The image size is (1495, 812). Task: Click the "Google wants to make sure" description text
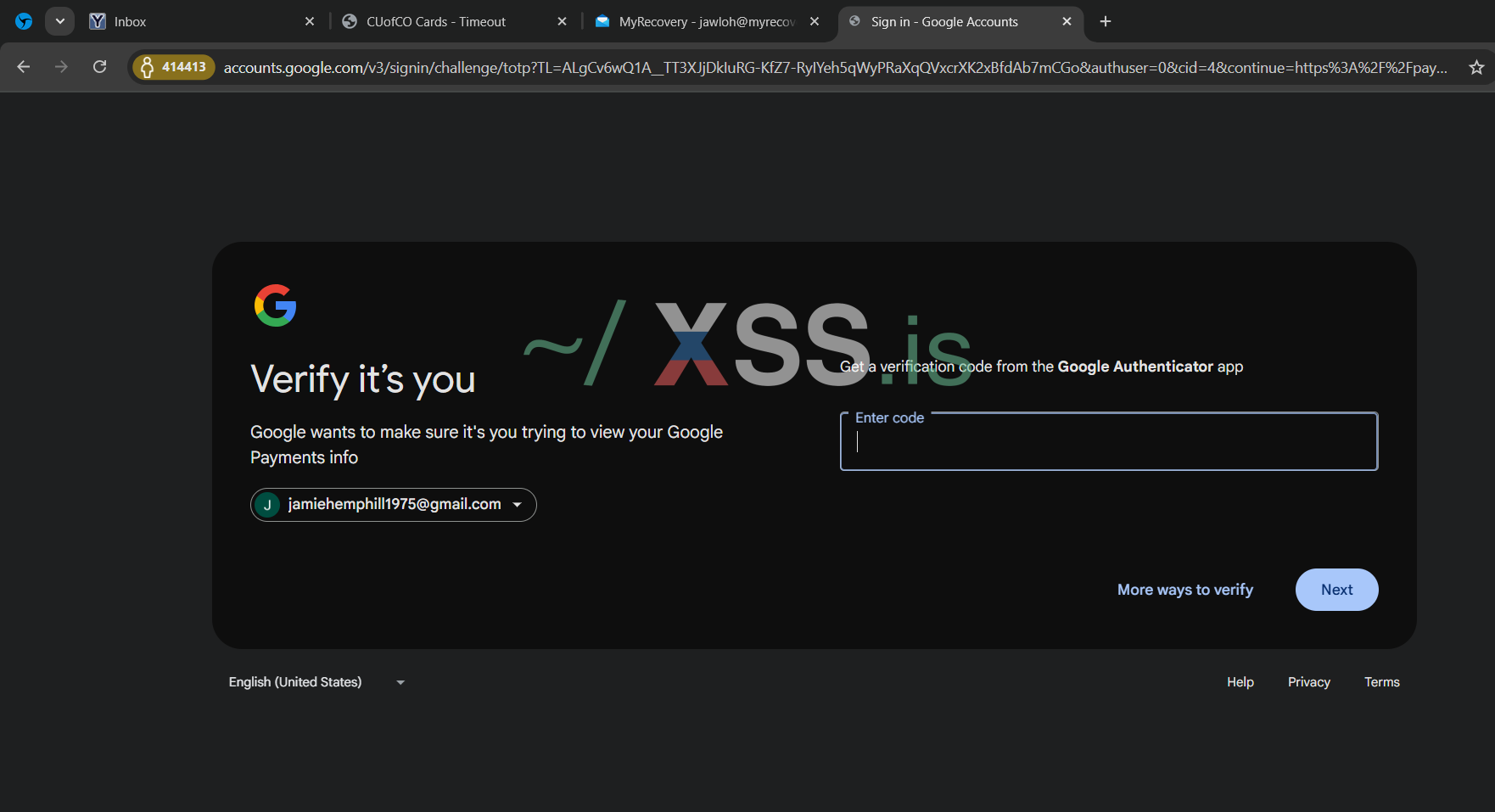tap(486, 445)
